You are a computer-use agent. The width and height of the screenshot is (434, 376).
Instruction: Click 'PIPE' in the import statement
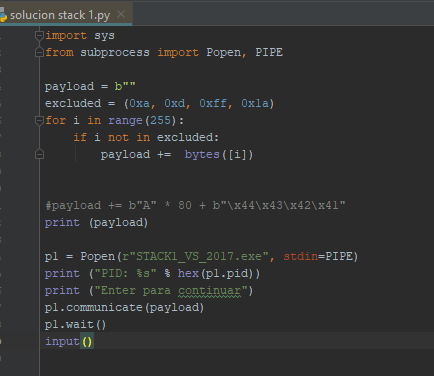pyautogui.click(x=269, y=52)
